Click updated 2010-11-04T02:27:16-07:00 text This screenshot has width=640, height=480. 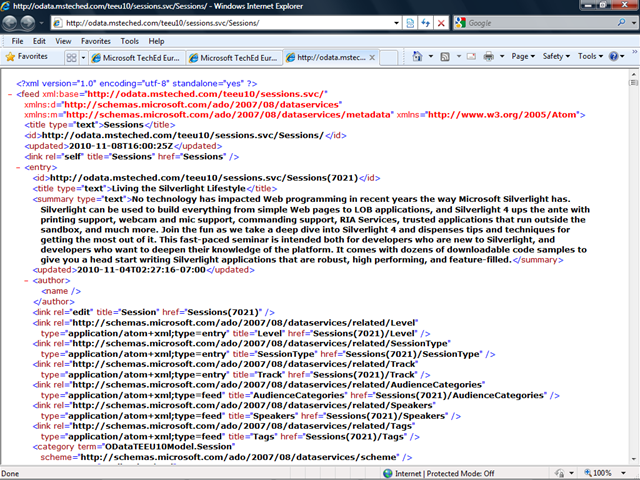[141, 270]
